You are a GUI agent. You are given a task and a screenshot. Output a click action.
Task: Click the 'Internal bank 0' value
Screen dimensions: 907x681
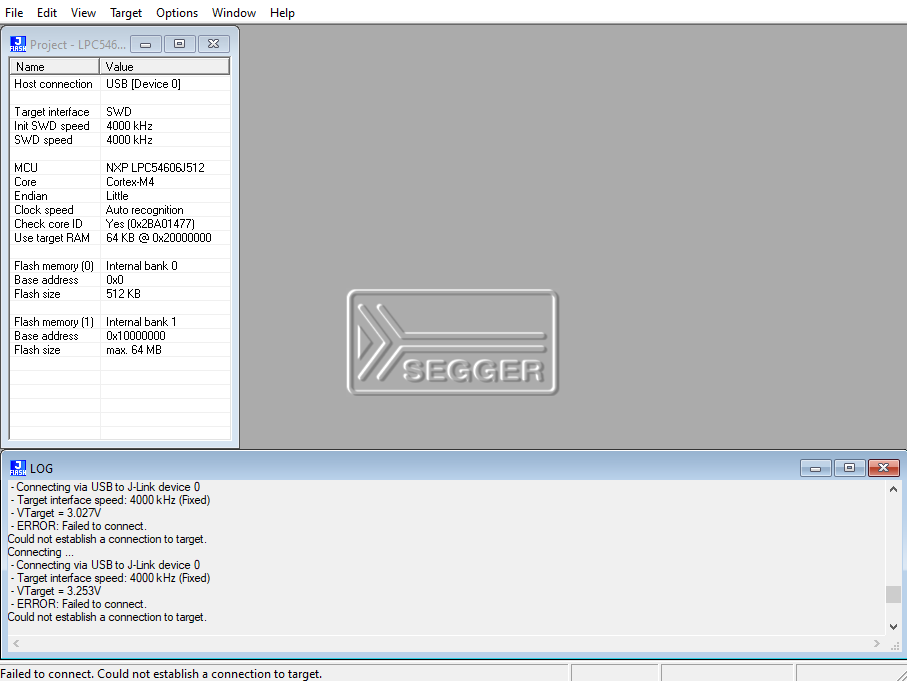pos(142,266)
